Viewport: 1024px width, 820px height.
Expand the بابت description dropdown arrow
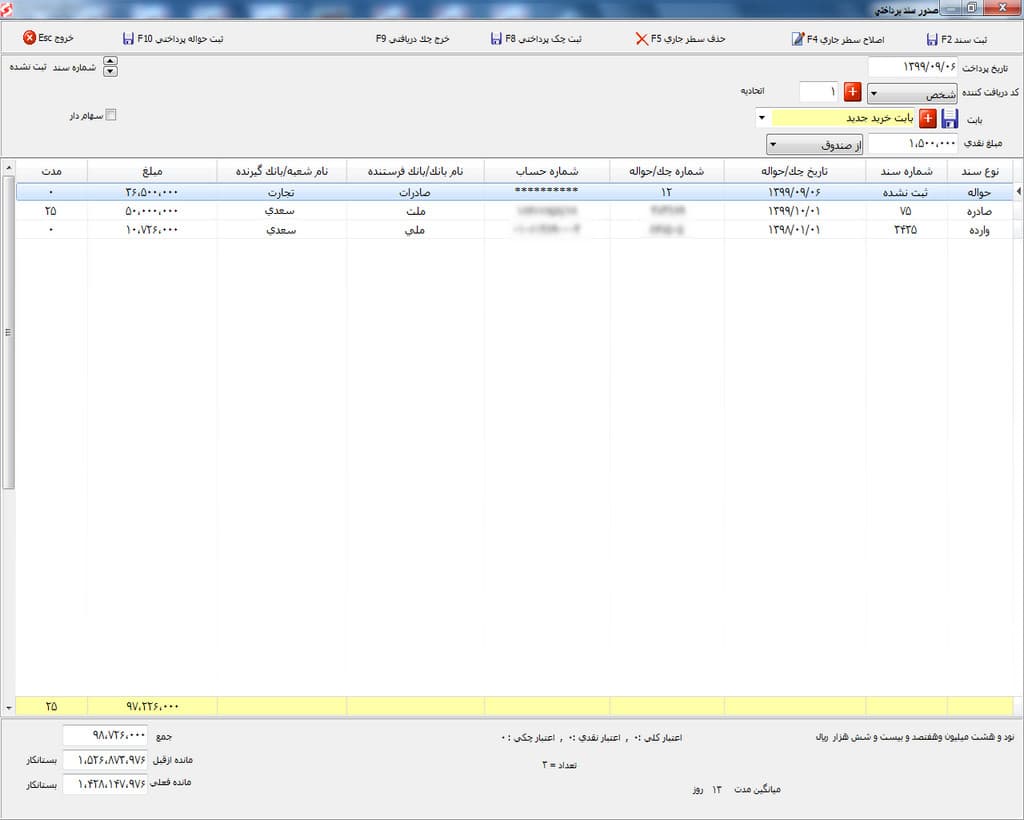tap(762, 118)
